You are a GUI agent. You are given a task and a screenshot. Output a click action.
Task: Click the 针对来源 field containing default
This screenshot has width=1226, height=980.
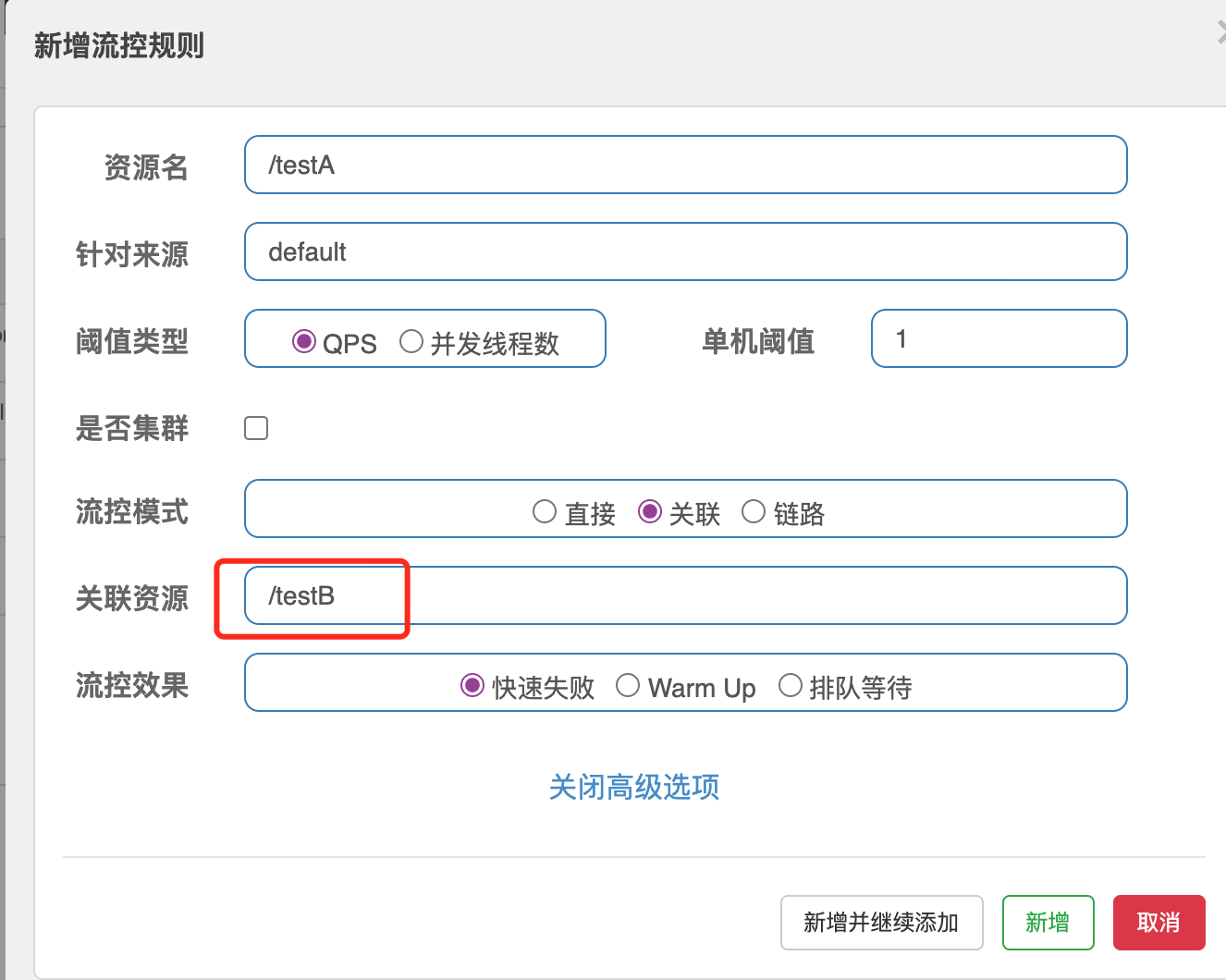coord(685,251)
